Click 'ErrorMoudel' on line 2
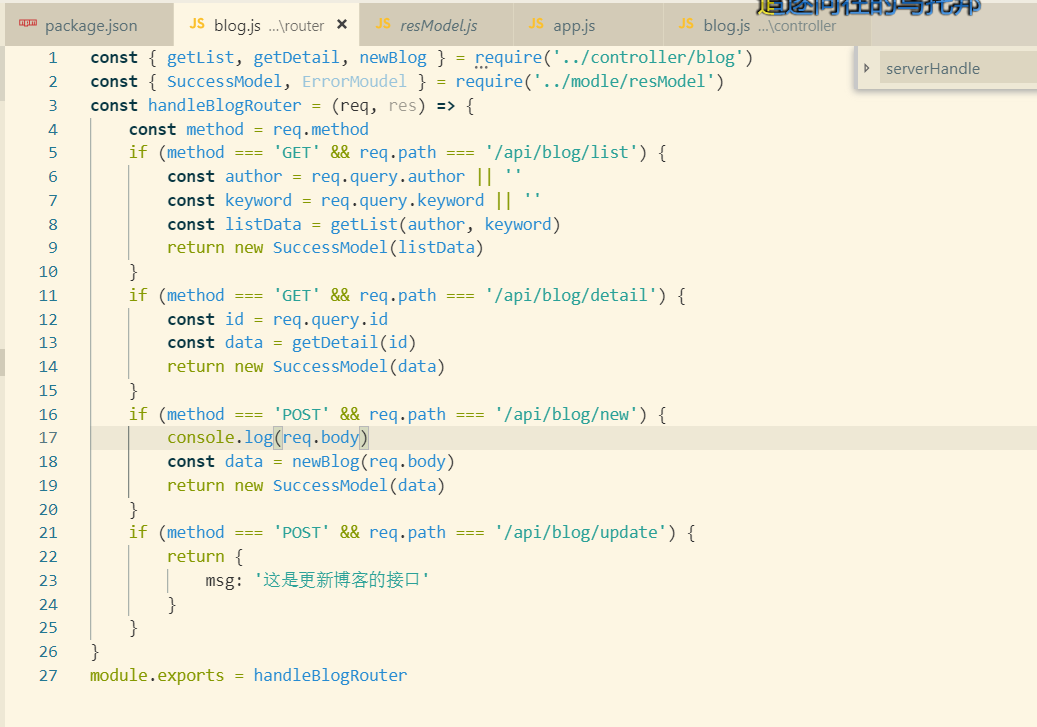The width and height of the screenshot is (1037, 727). [x=354, y=81]
